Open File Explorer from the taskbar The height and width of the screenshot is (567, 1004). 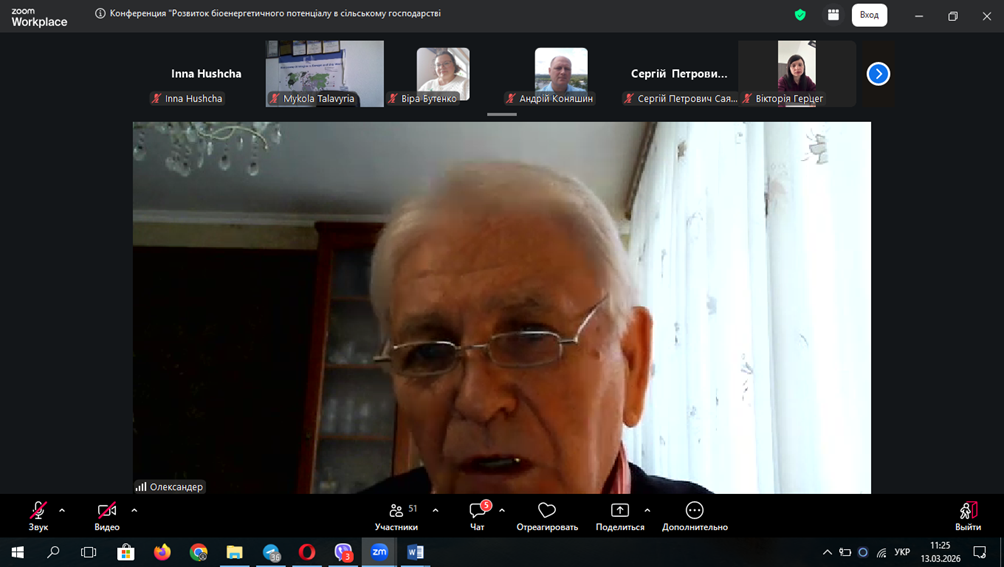coord(234,552)
